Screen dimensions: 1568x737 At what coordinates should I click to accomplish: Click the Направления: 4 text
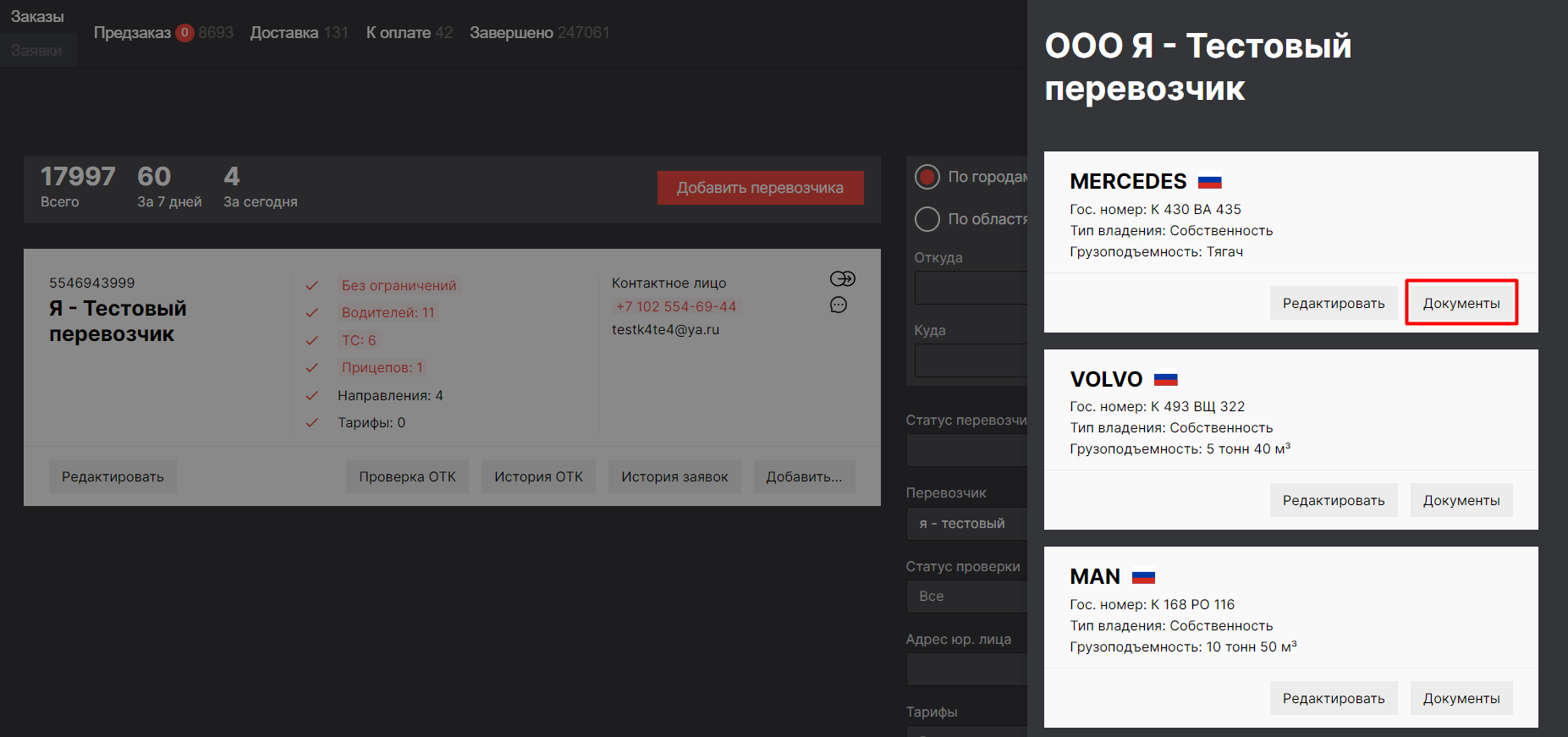pos(390,395)
